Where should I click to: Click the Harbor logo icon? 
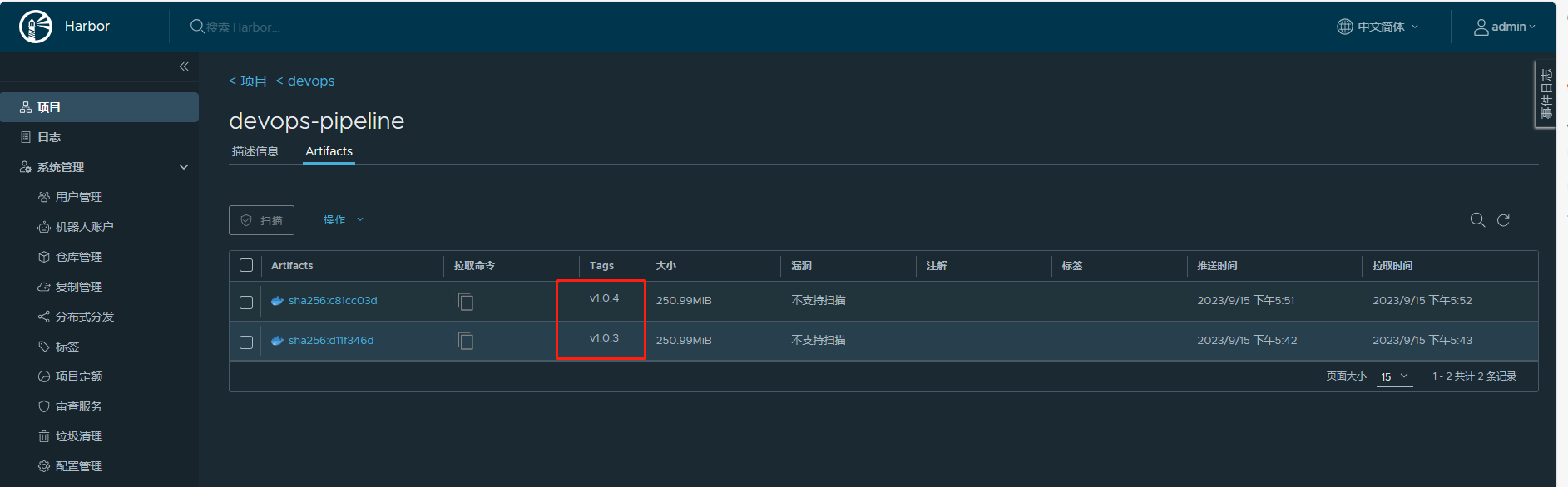pyautogui.click(x=36, y=27)
